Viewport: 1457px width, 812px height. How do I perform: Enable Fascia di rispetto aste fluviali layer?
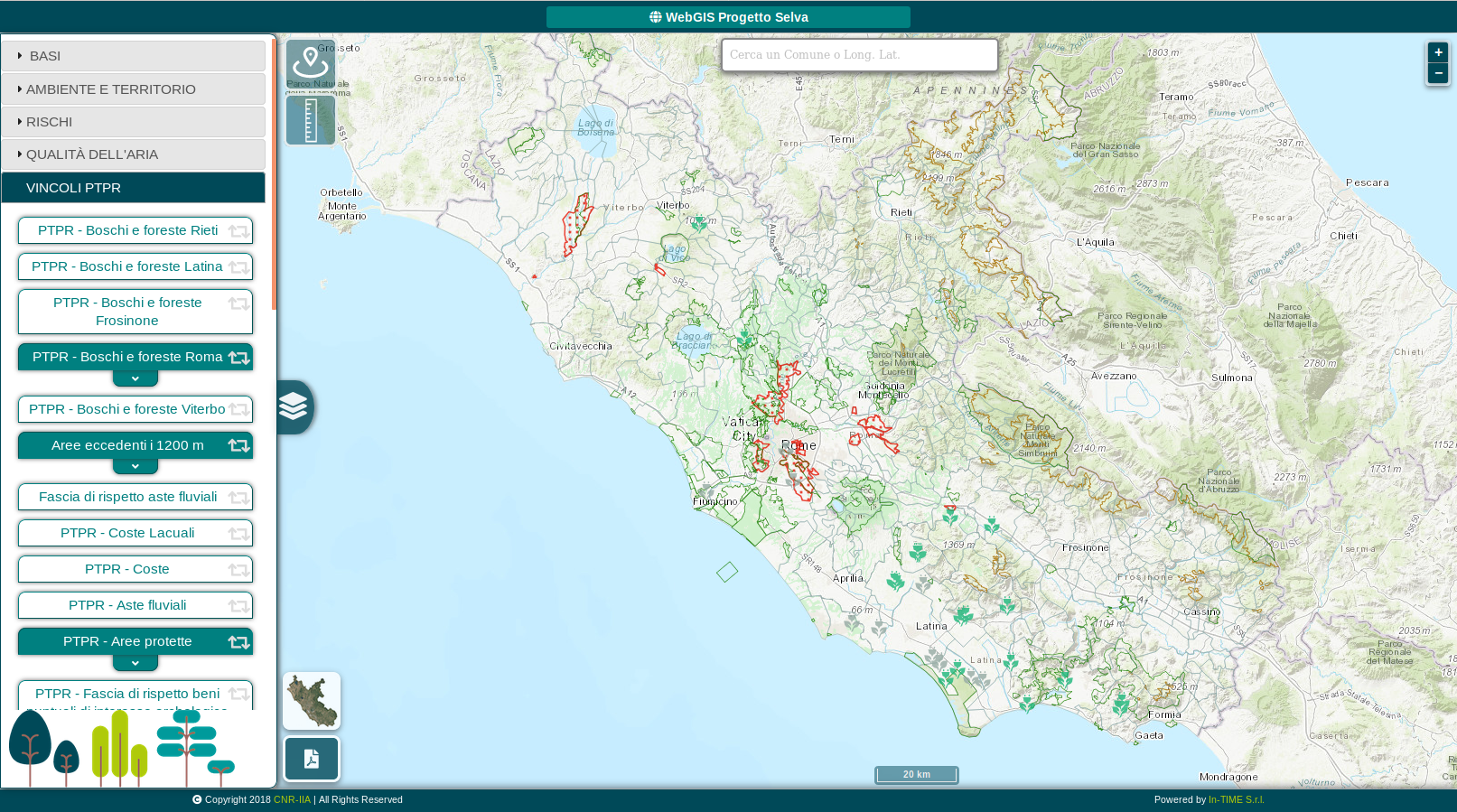(x=127, y=497)
